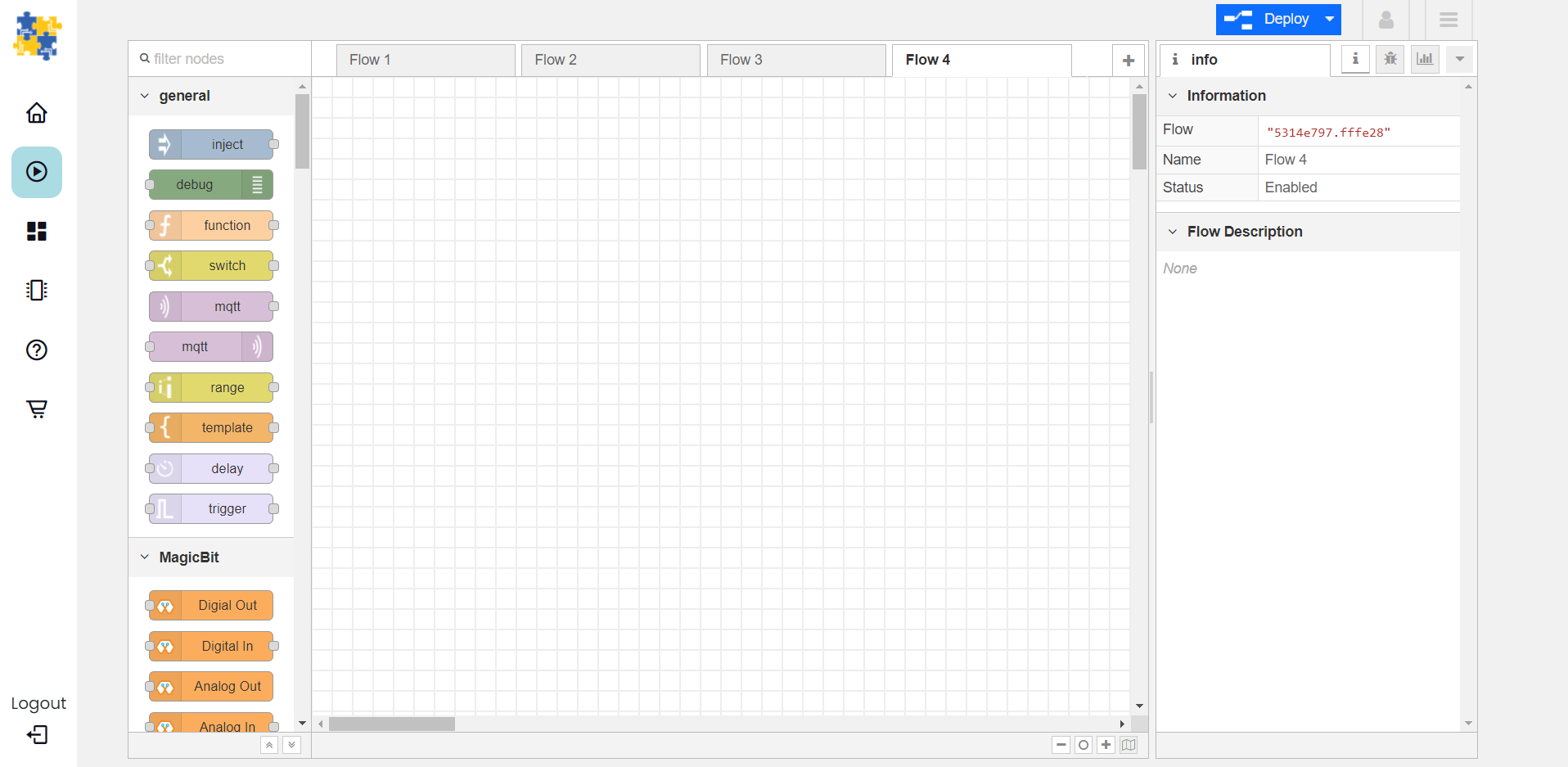The width and height of the screenshot is (1568, 767).
Task: Select the debug node in palette
Action: coord(211,185)
